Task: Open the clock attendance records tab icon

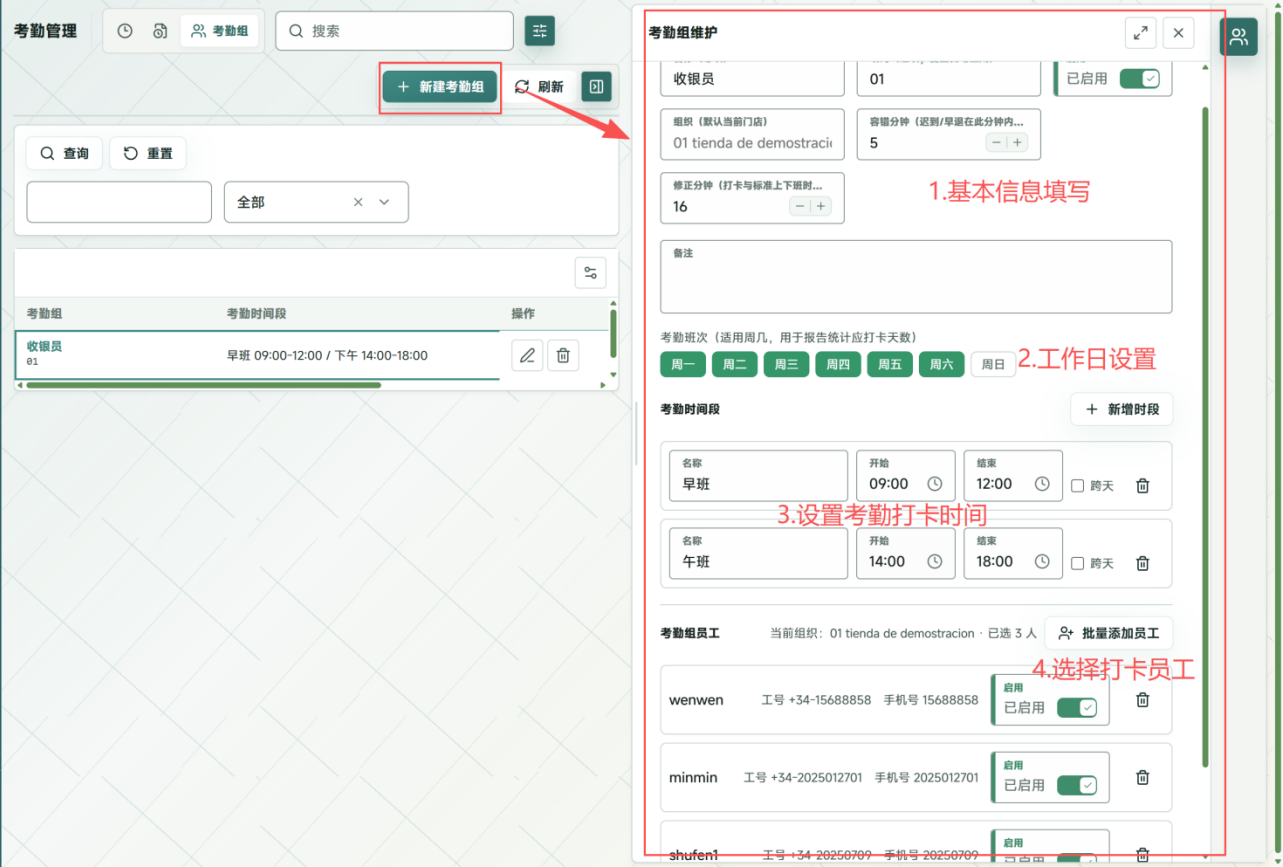Action: tap(125, 31)
